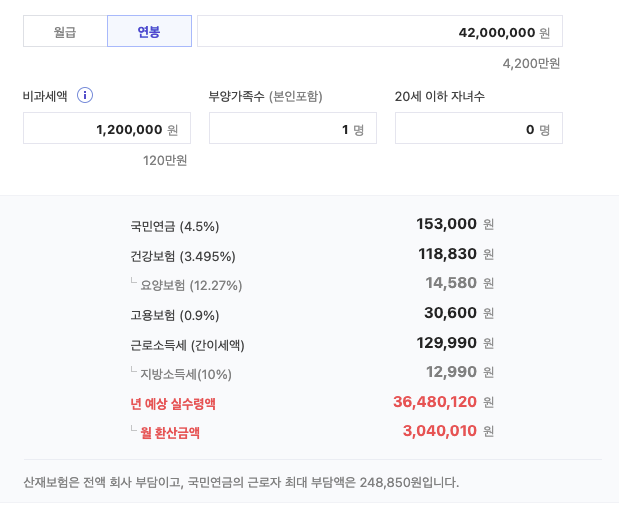The image size is (619, 505).
Task: Click the 20세 이하 자녀수 input field
Action: 479,128
